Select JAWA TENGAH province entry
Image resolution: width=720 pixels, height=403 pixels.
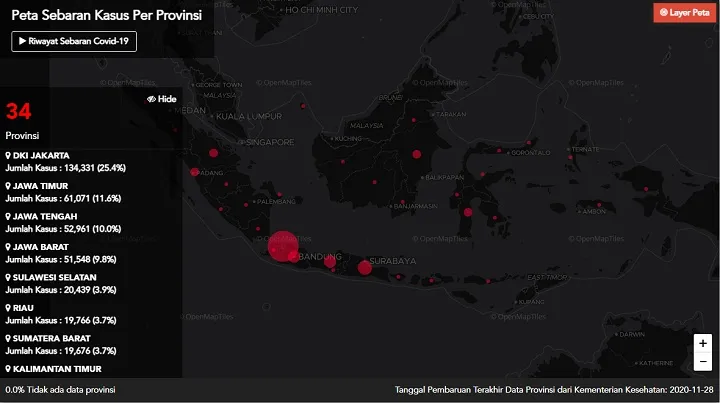(x=63, y=223)
